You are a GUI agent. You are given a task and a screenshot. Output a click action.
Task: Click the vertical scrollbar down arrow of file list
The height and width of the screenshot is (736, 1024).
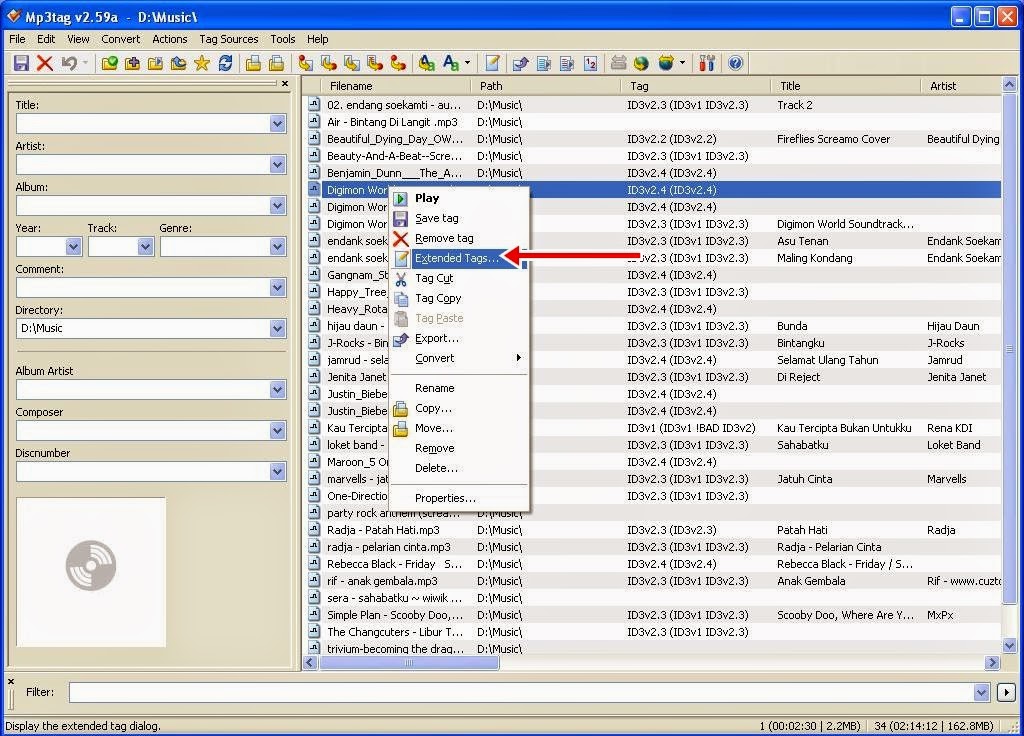pyautogui.click(x=1009, y=646)
